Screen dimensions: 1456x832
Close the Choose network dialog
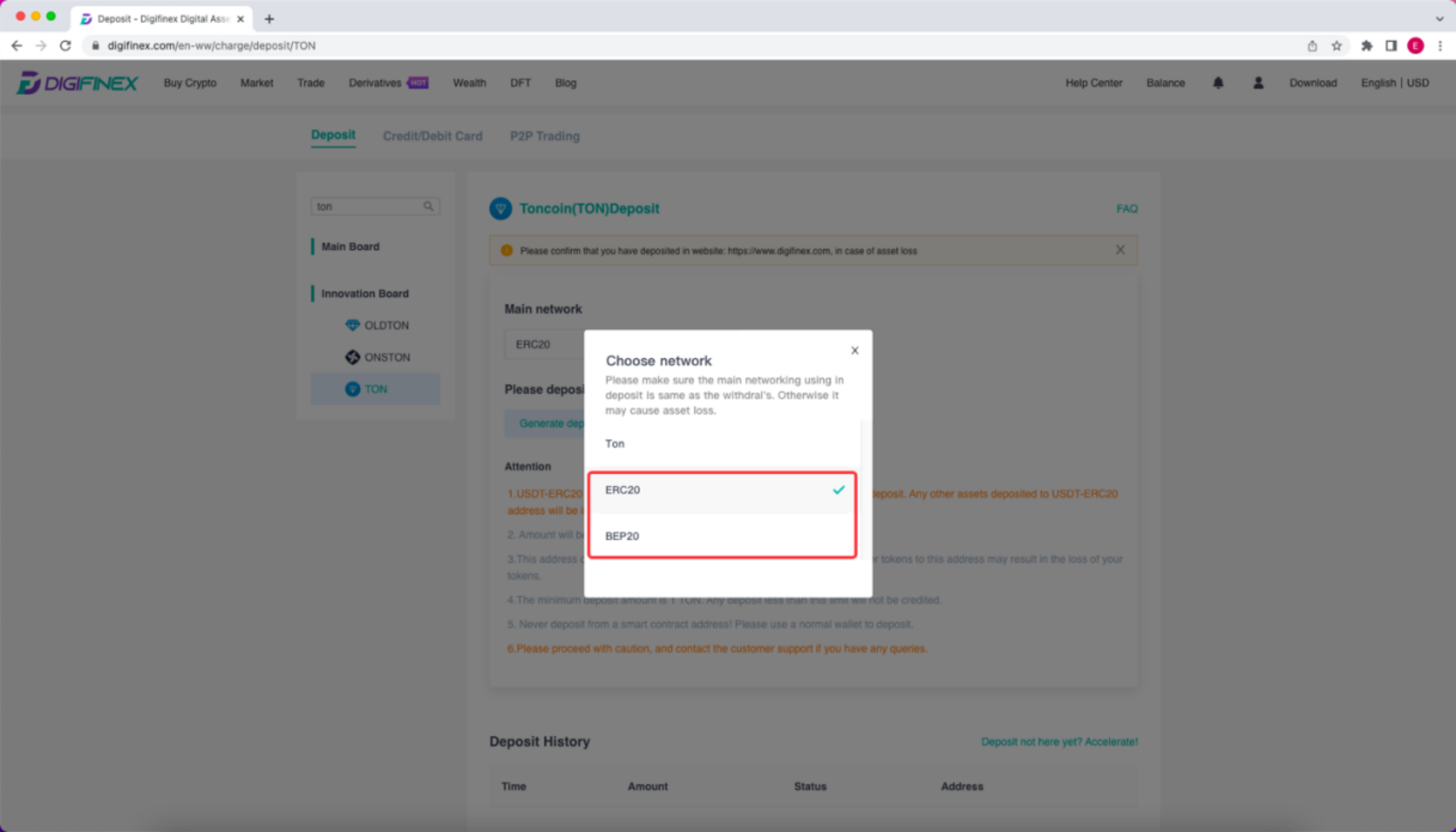pos(855,350)
